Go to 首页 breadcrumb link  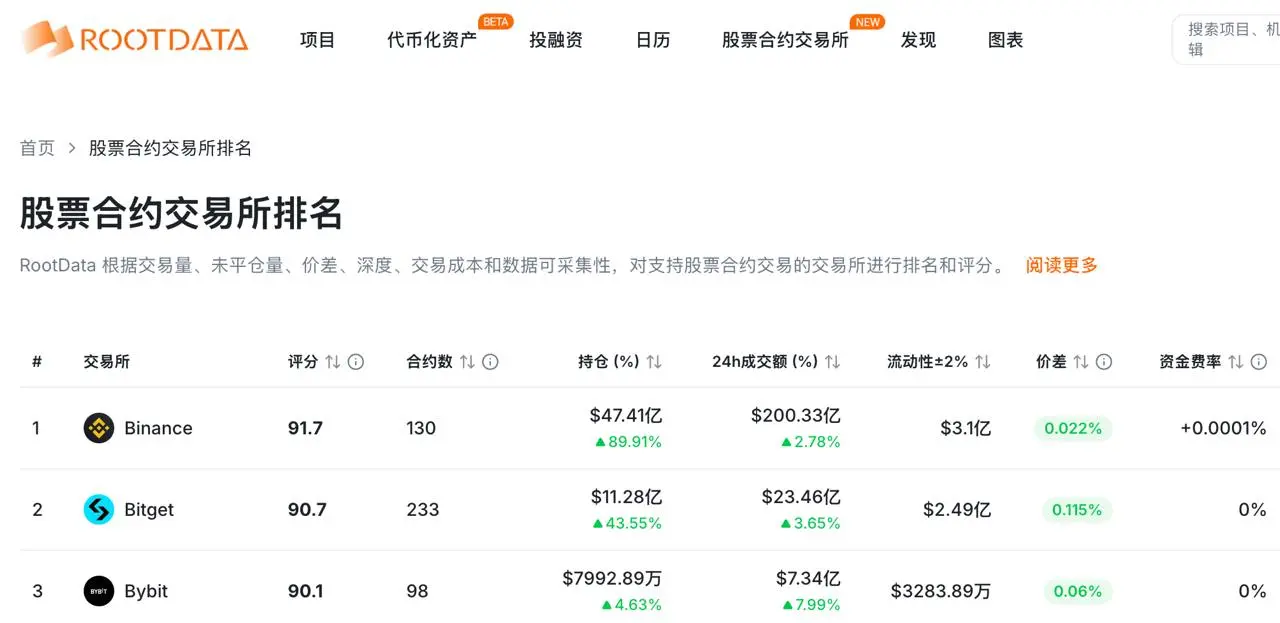(x=38, y=148)
